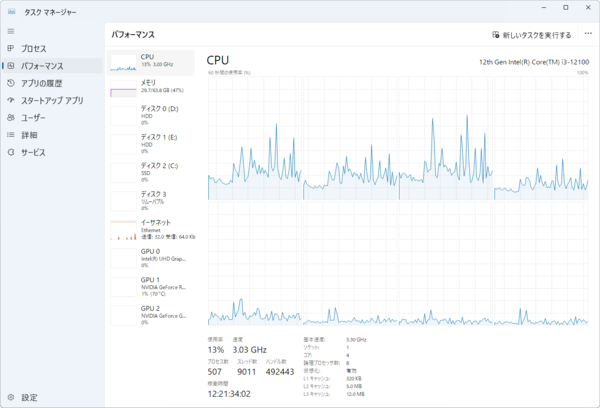Close the Task Manager window

pyautogui.click(x=588, y=8)
